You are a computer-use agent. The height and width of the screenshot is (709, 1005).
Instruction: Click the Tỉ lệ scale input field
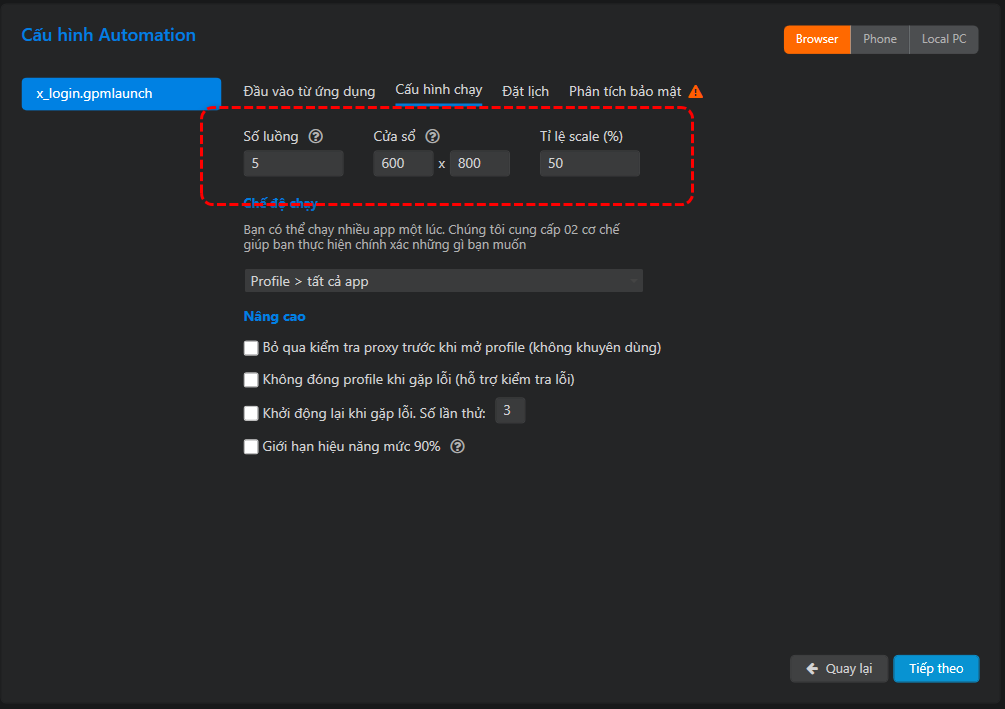(x=589, y=163)
